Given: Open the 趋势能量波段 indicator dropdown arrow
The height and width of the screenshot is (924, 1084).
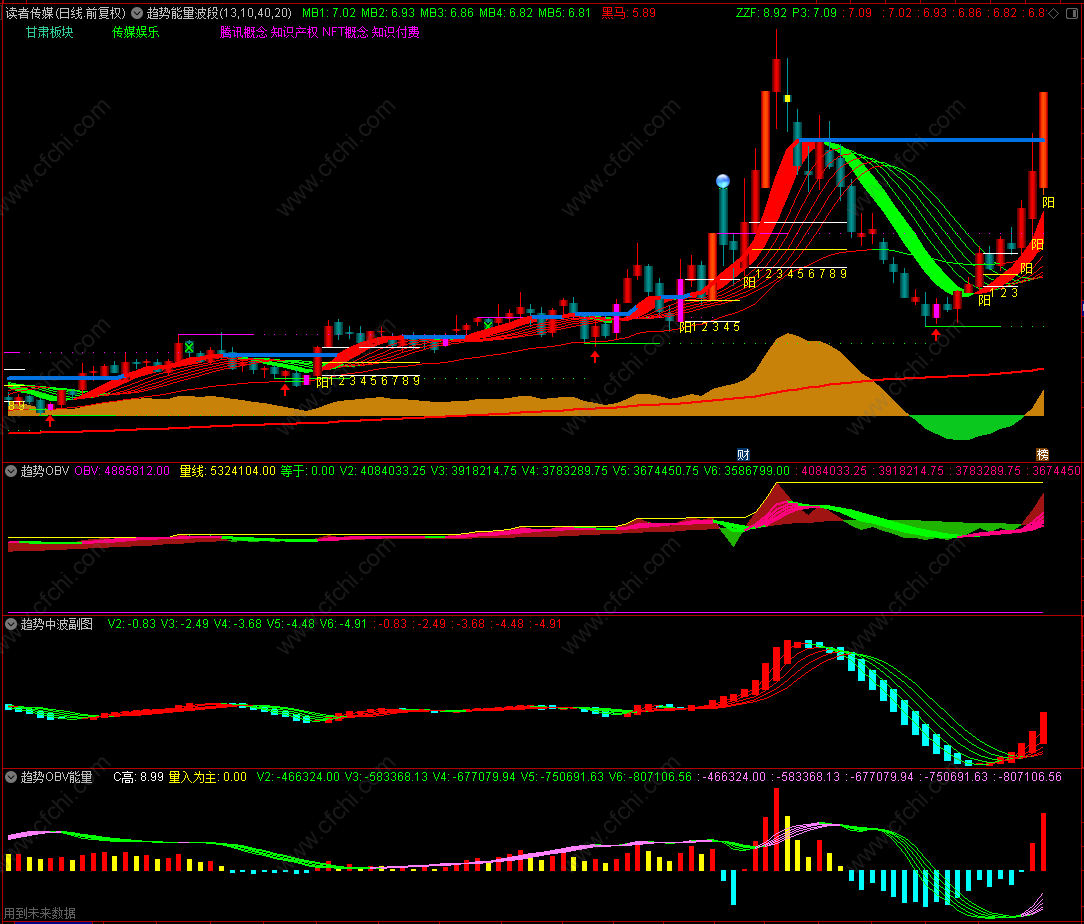Looking at the screenshot, I should [137, 13].
